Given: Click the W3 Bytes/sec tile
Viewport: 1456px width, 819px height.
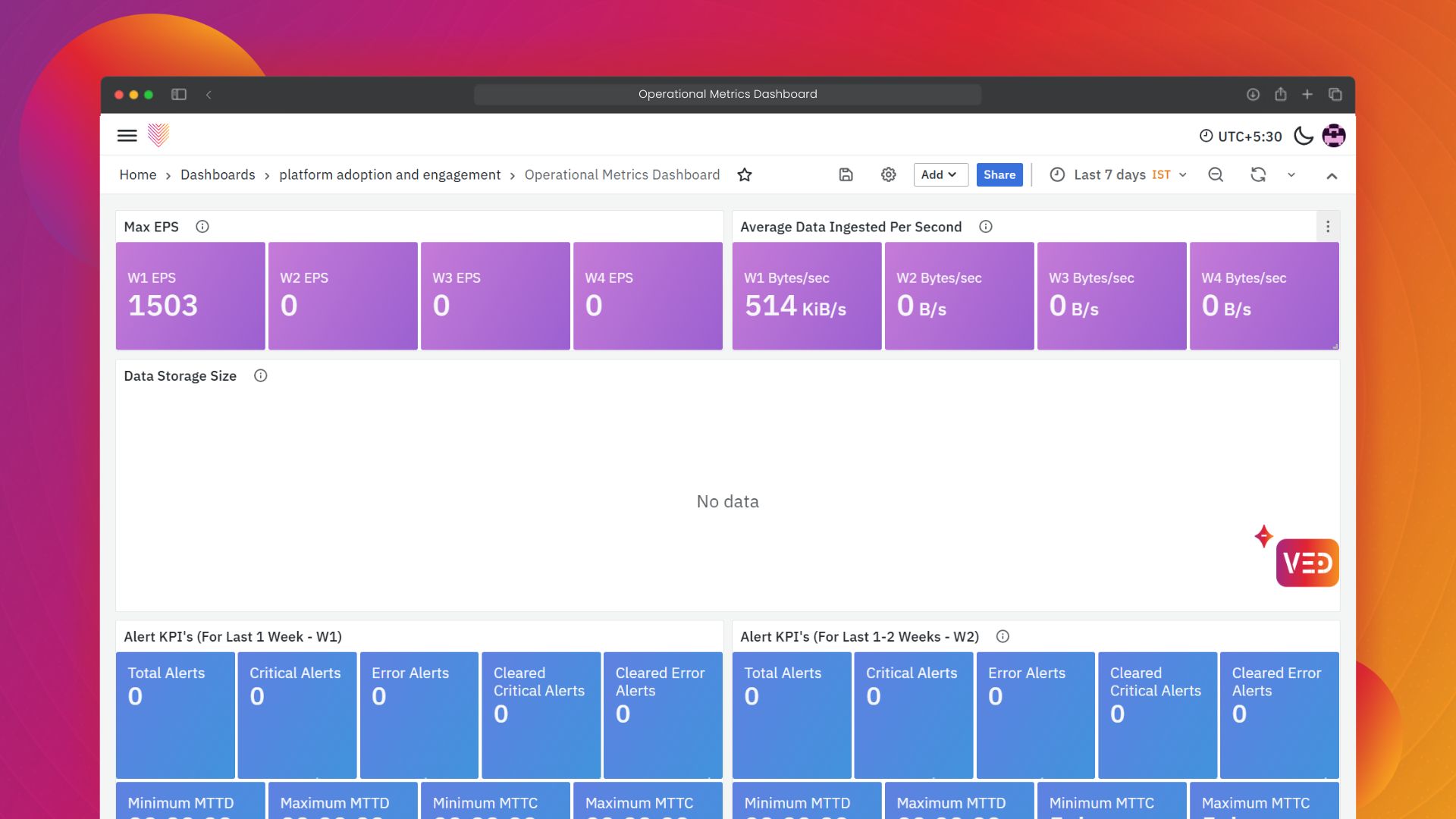Looking at the screenshot, I should point(1112,296).
